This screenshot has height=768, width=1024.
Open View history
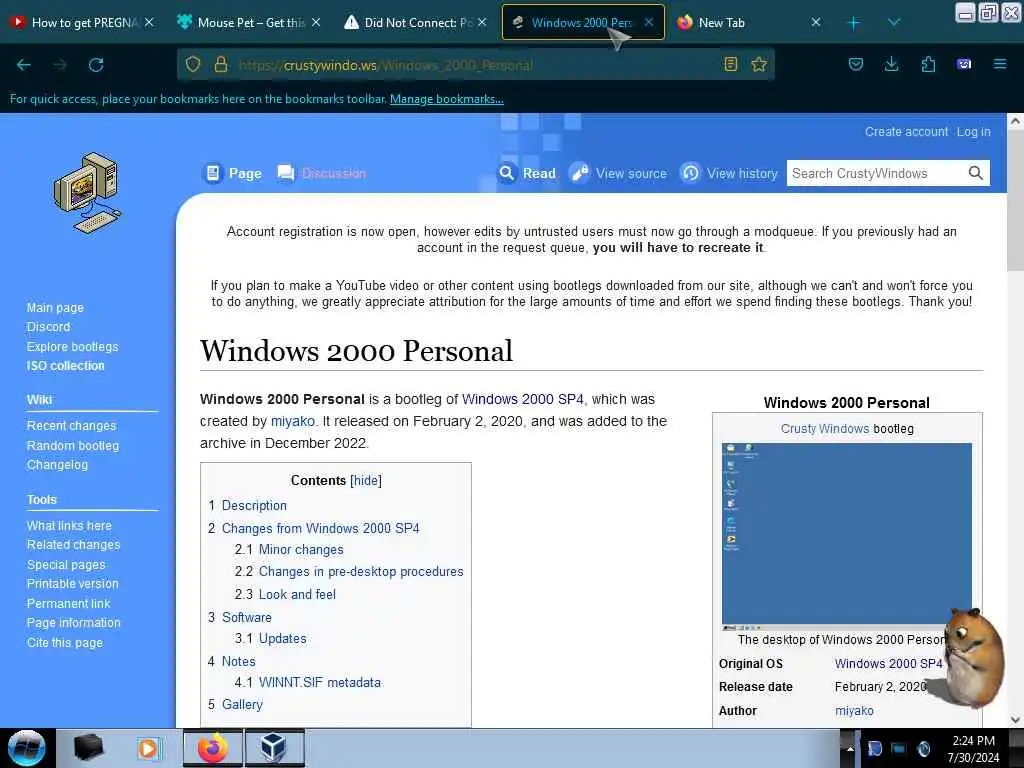tap(729, 173)
